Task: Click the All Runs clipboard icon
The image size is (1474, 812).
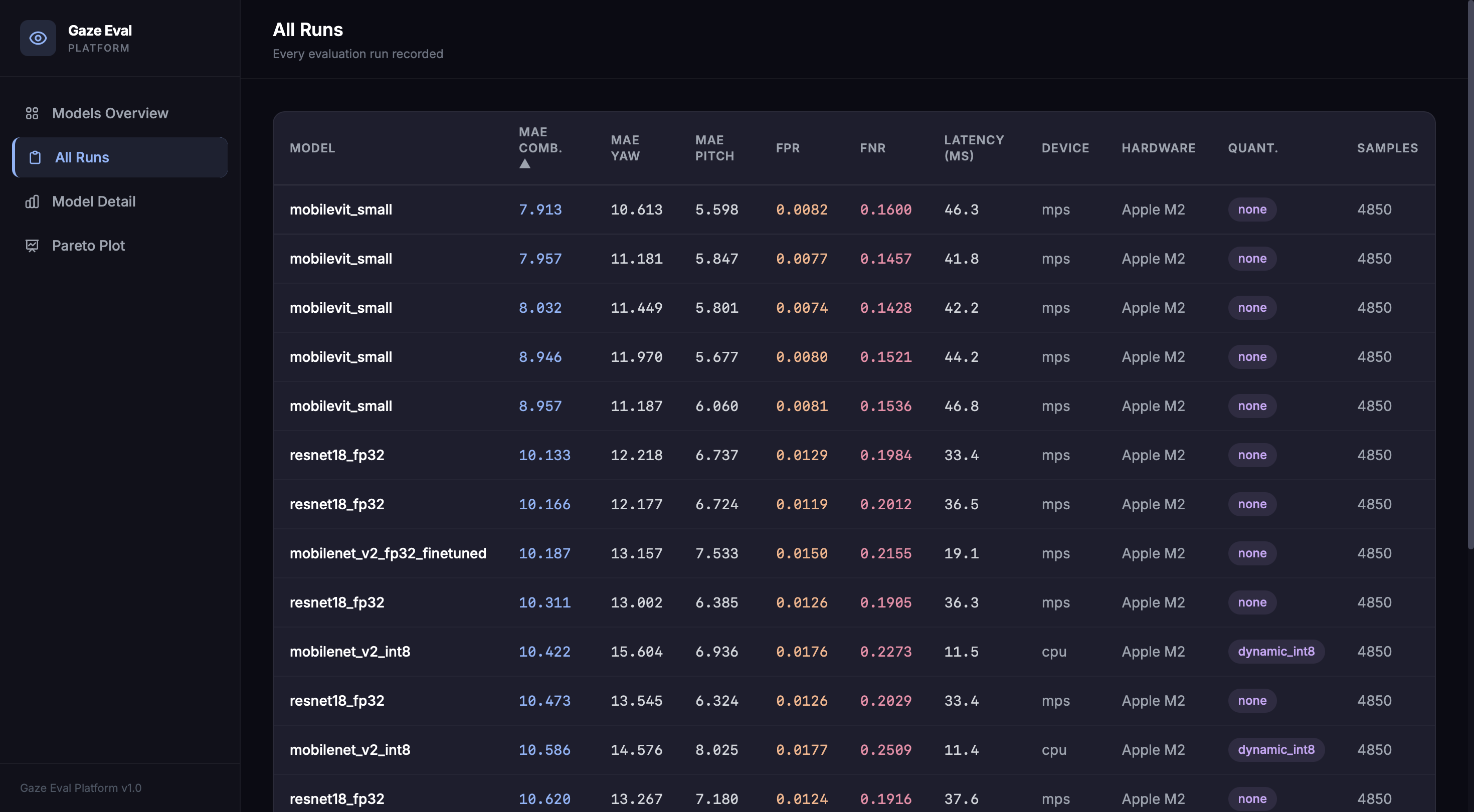Action: pos(35,157)
